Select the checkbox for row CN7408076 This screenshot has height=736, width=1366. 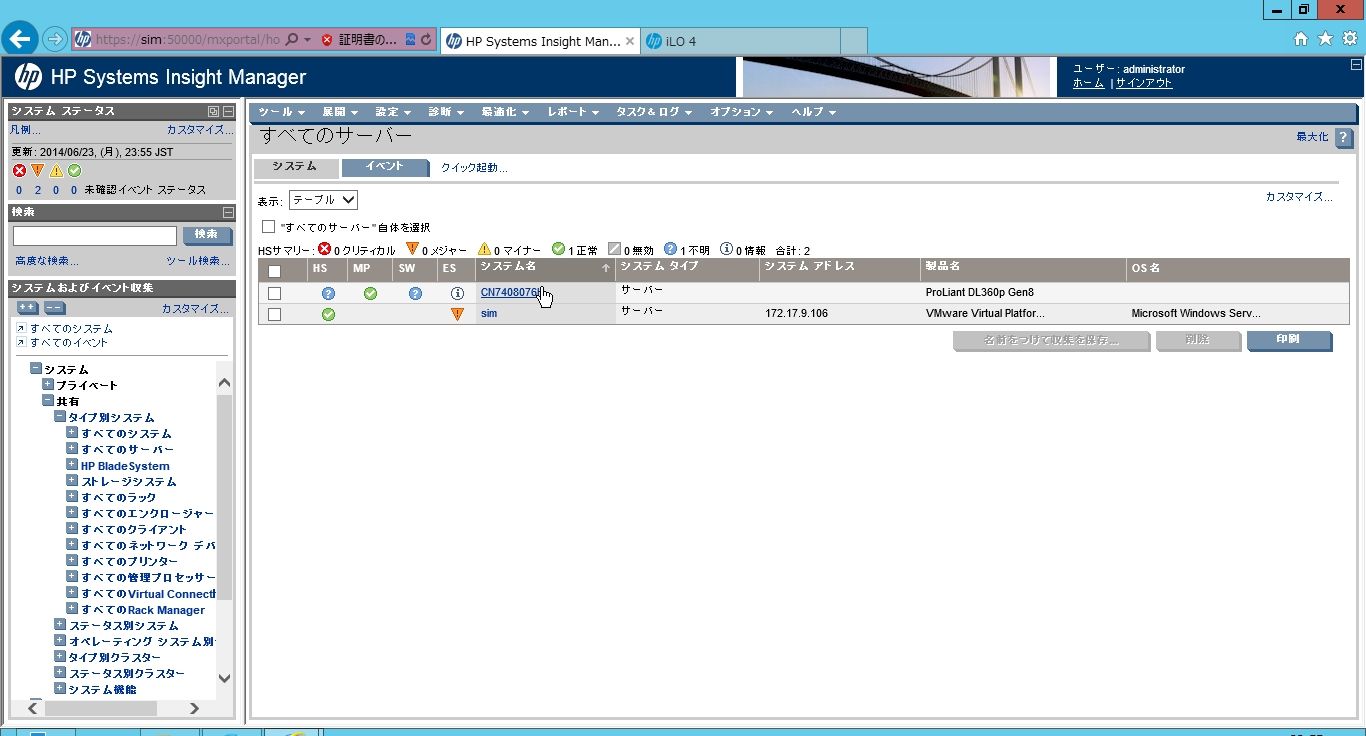pyautogui.click(x=274, y=294)
